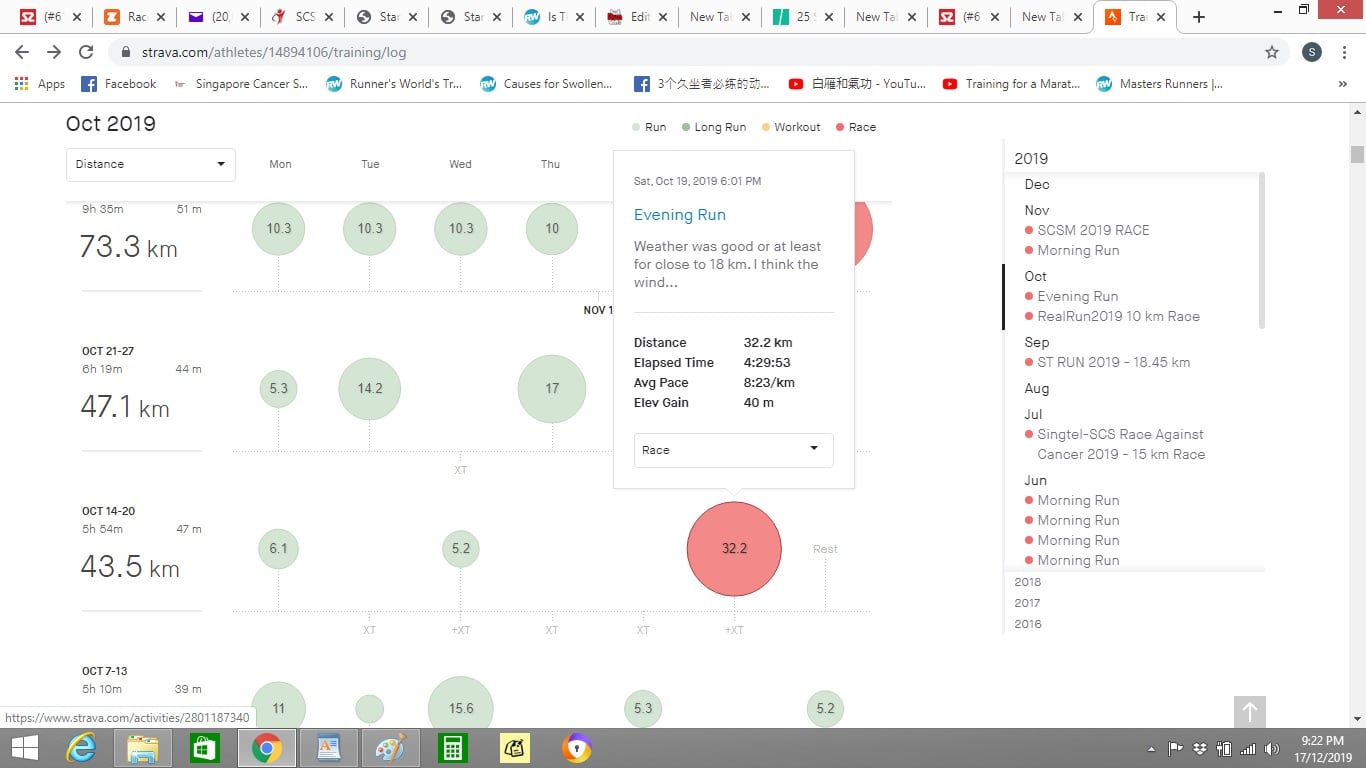Click the sidebar month list scrollbar
The image size is (1366, 768).
point(1261,250)
